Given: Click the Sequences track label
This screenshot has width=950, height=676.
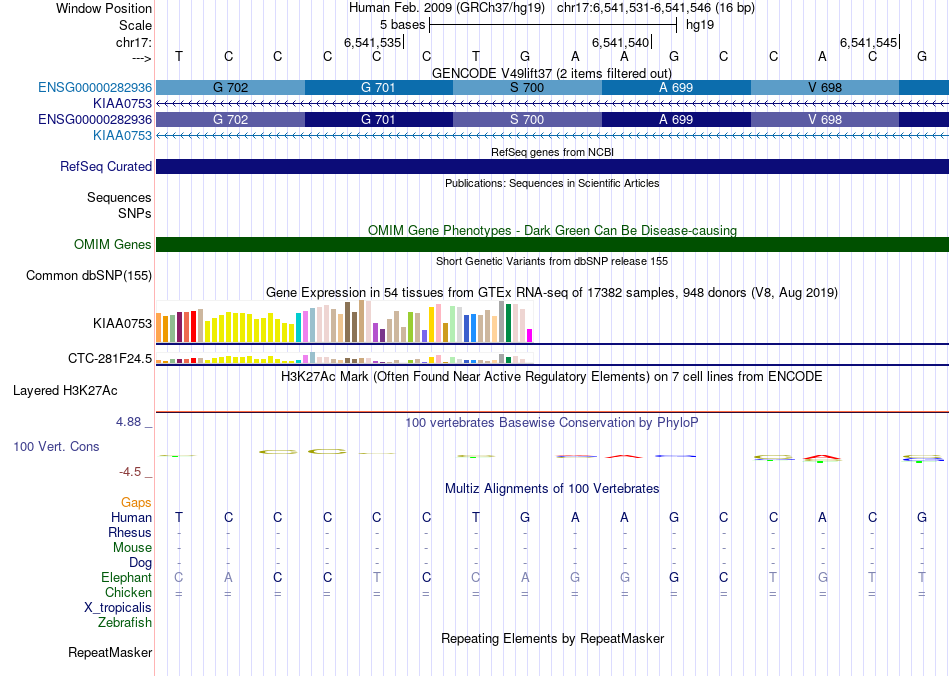Looking at the screenshot, I should (119, 197).
